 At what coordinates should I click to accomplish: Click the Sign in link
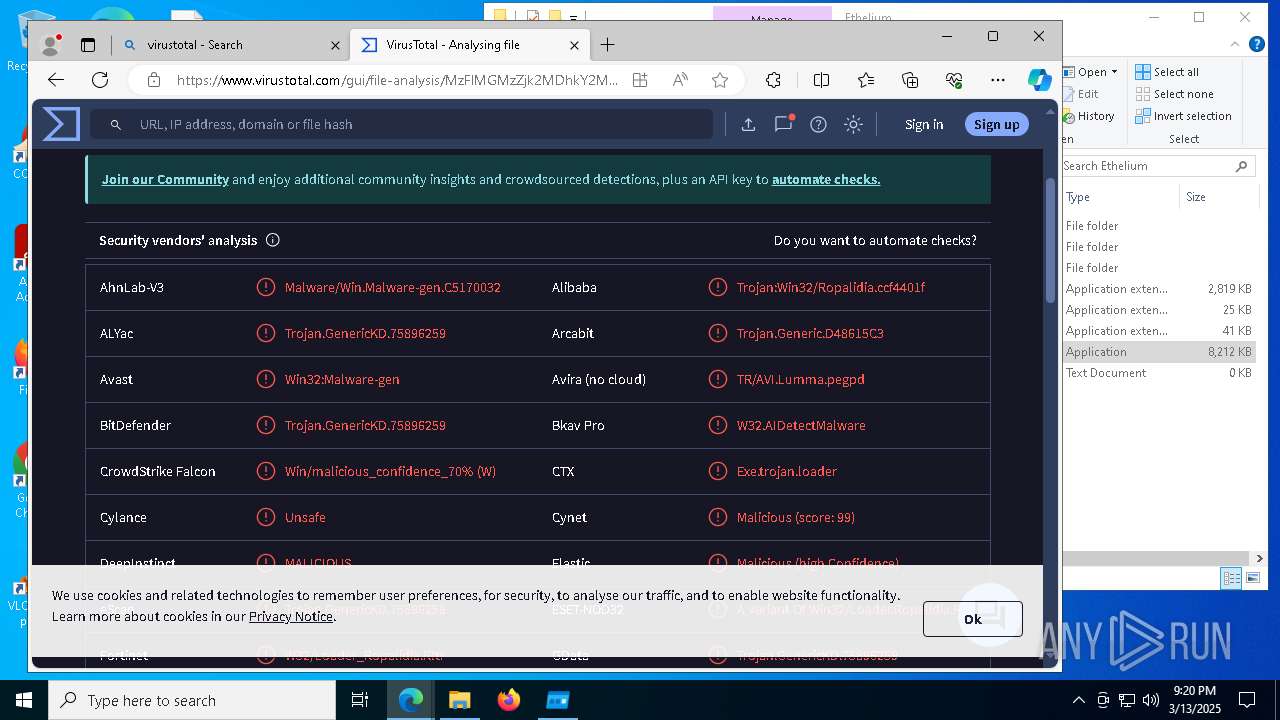point(924,124)
